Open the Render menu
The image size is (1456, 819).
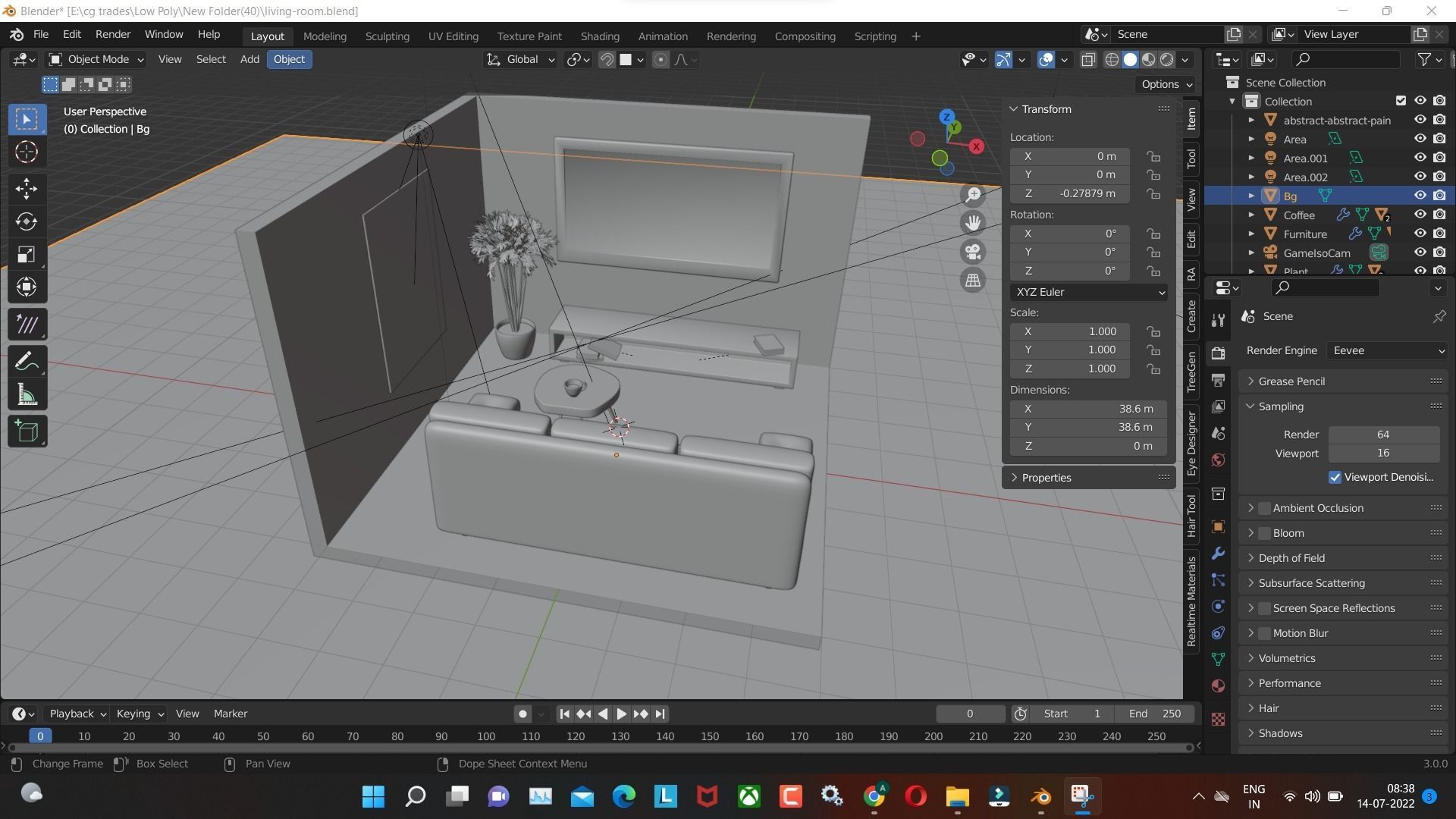(112, 34)
